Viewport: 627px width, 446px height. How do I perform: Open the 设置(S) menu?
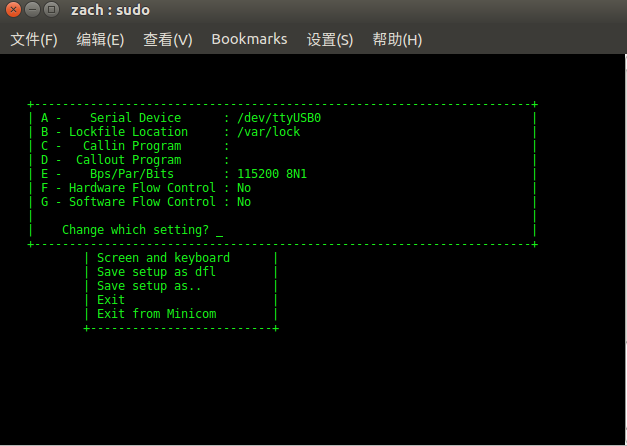tap(329, 40)
